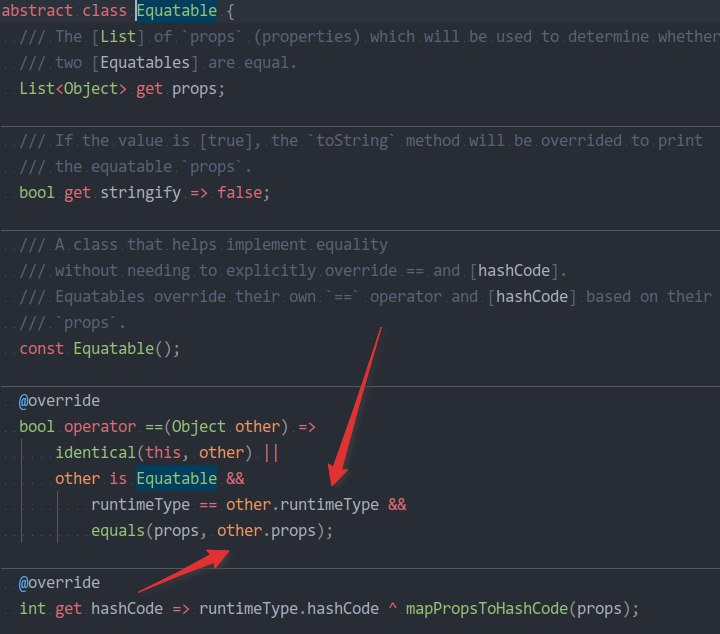Click the 'operator' keyword
Image resolution: width=720 pixels, height=634 pixels.
coord(100,427)
